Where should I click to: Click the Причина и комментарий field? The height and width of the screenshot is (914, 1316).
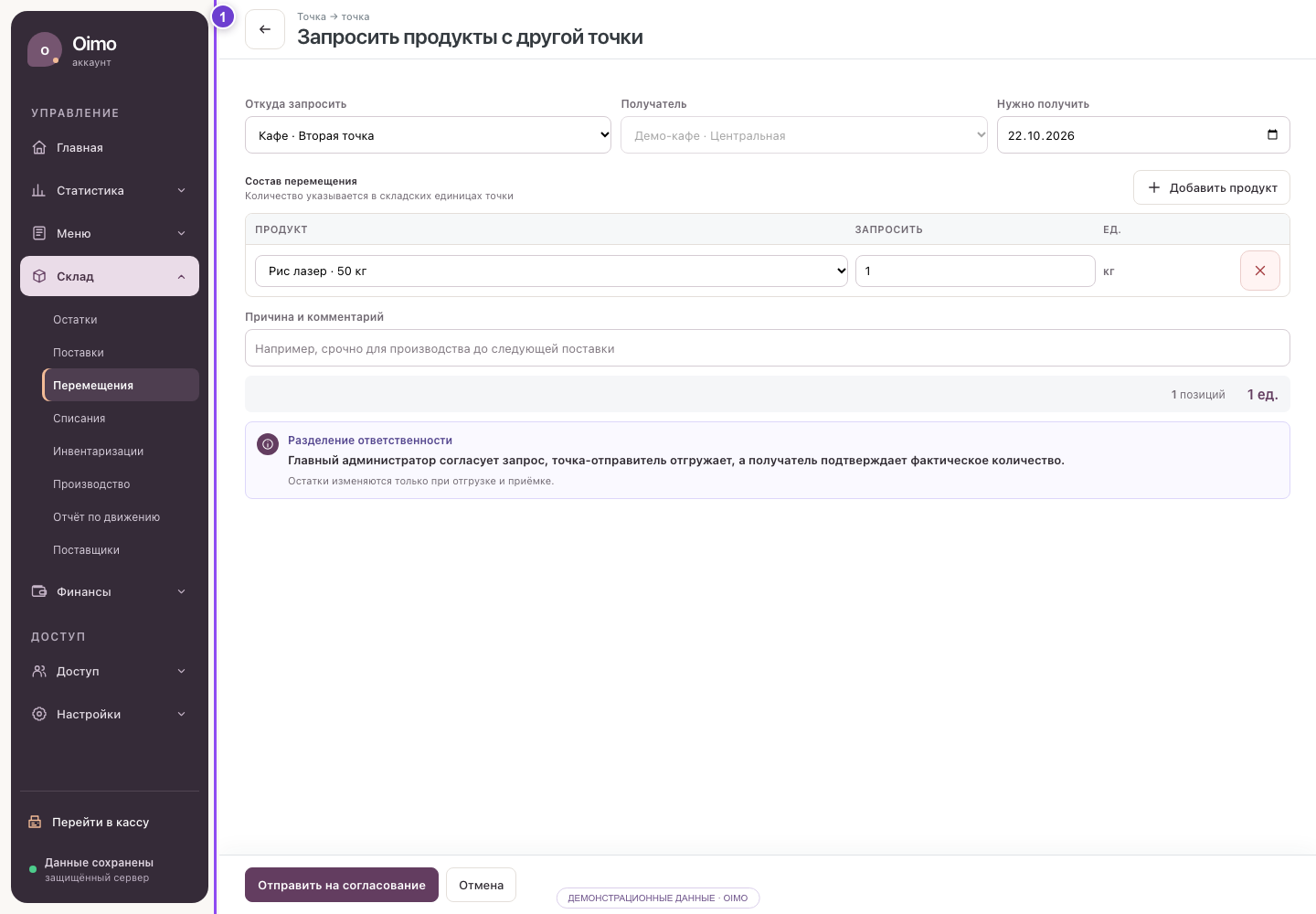pos(768,348)
